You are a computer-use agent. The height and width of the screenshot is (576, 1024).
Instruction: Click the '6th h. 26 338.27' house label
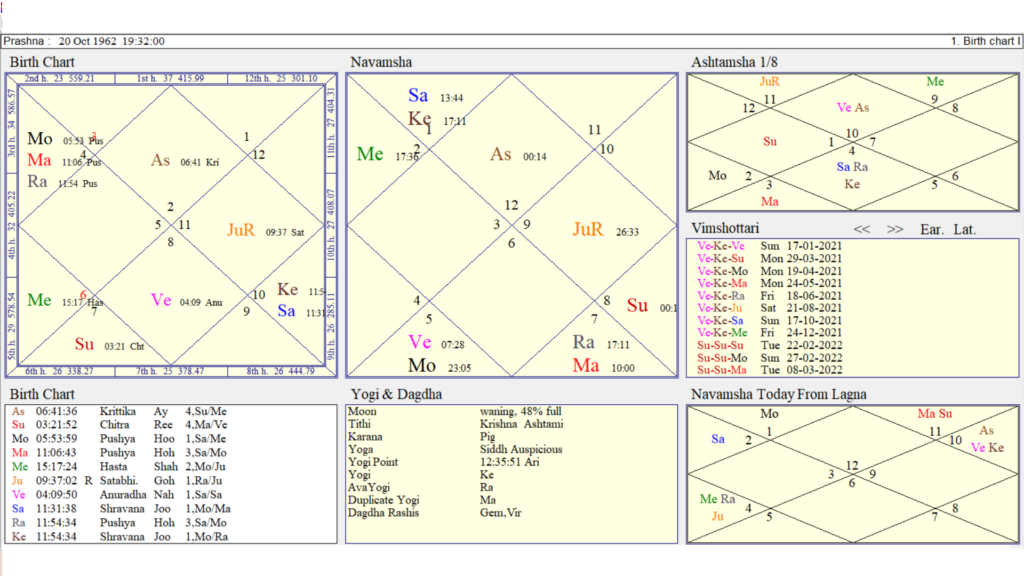(59, 371)
